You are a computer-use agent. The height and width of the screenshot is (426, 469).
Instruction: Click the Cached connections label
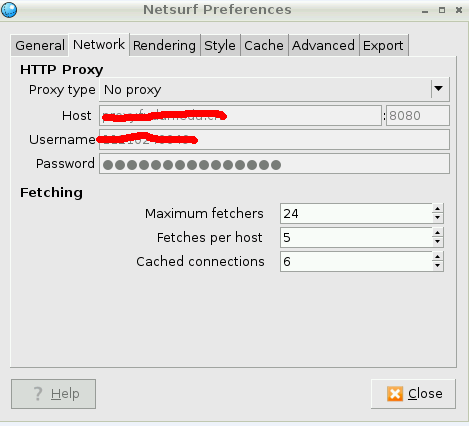pyautogui.click(x=200, y=262)
